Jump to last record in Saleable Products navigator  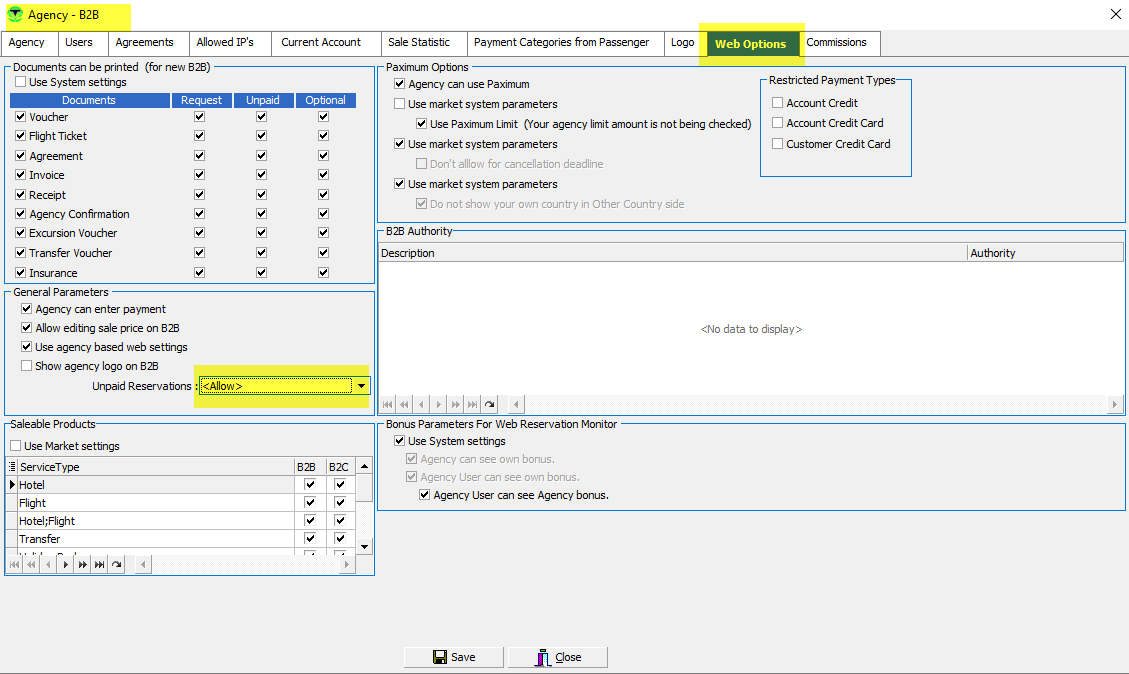(99, 565)
